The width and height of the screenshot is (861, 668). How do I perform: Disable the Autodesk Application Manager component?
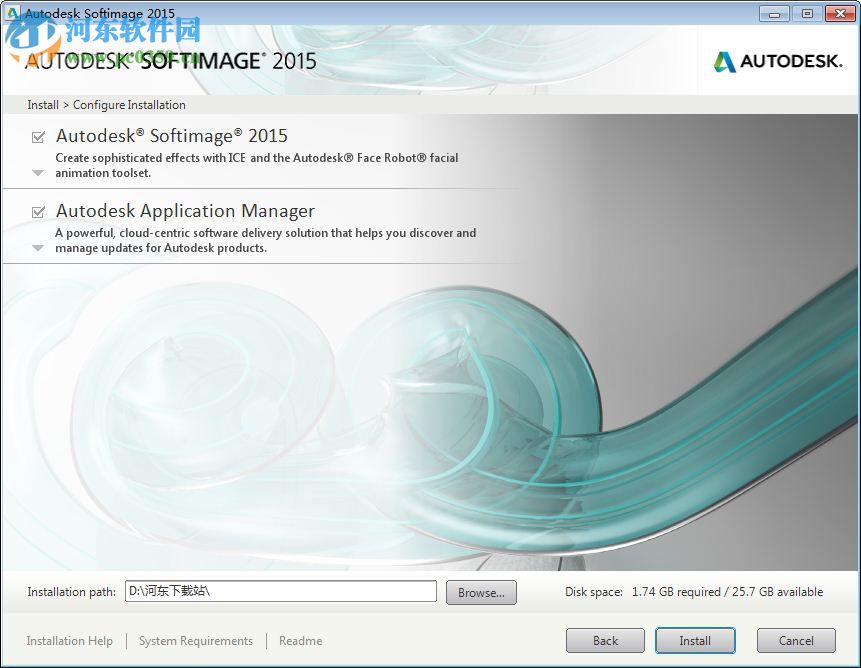37,211
